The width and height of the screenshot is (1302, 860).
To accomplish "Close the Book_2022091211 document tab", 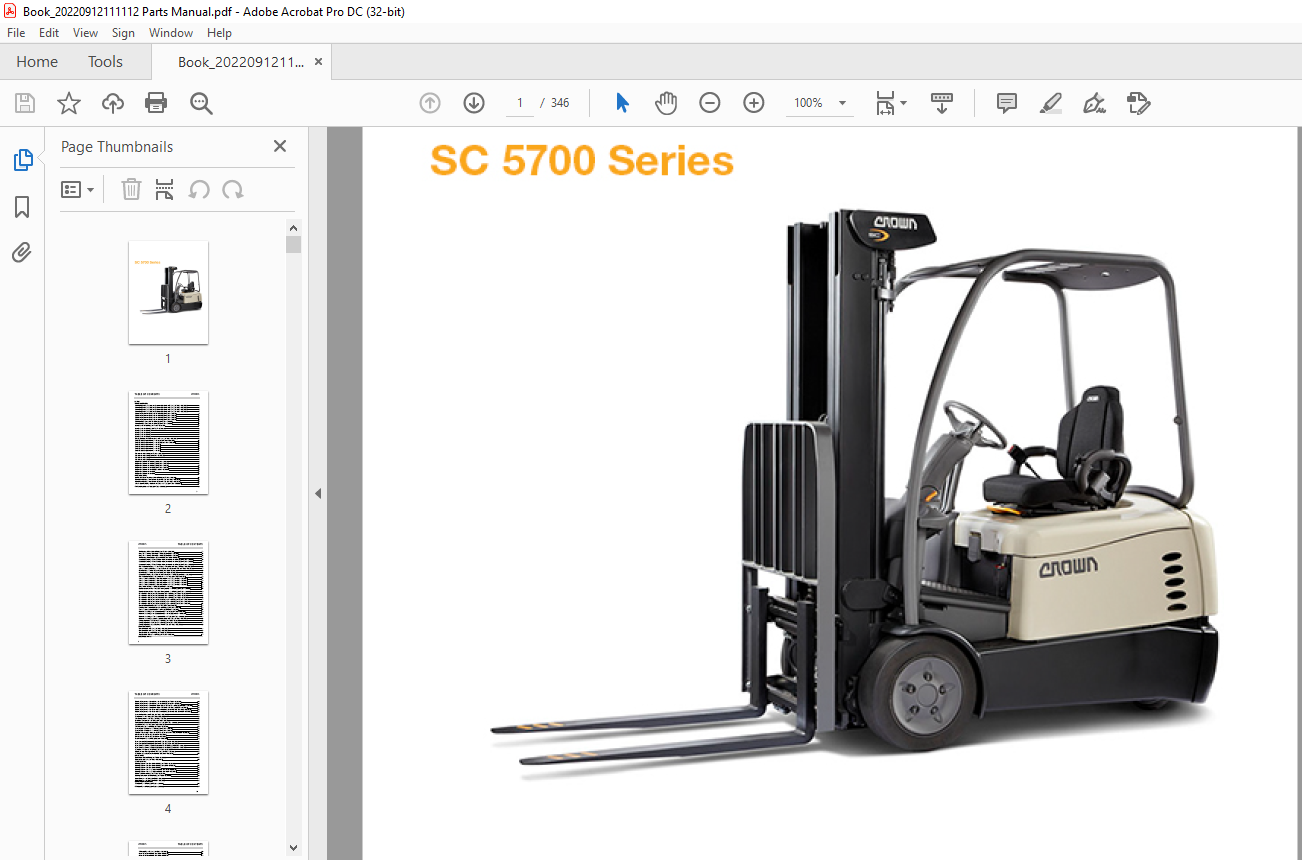I will [x=318, y=61].
